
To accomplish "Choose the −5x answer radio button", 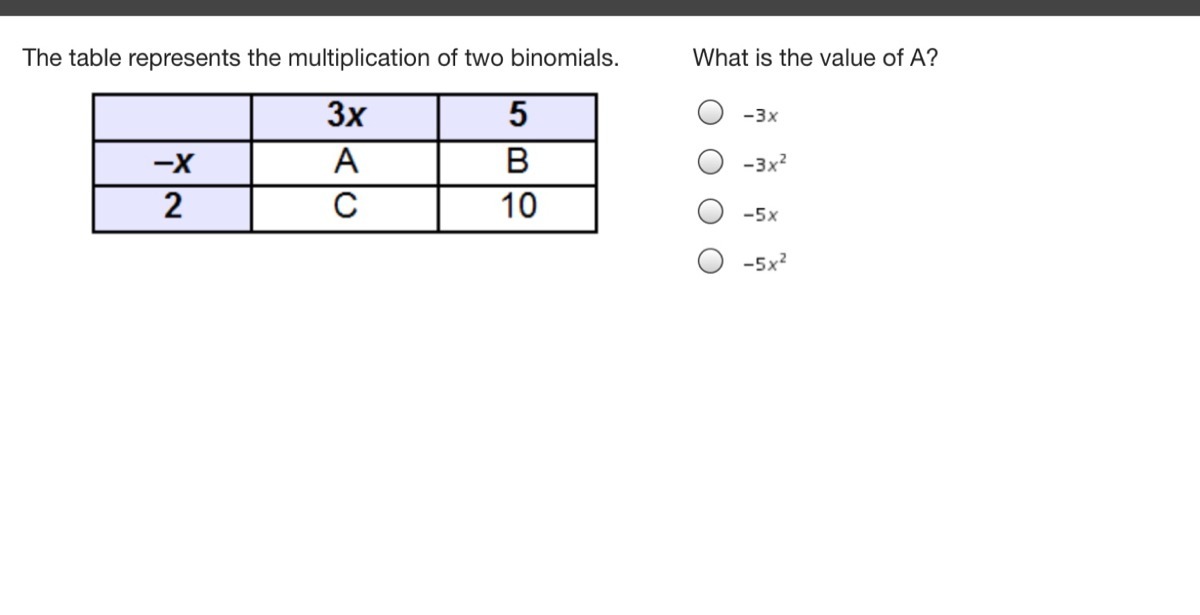I will pos(710,212).
